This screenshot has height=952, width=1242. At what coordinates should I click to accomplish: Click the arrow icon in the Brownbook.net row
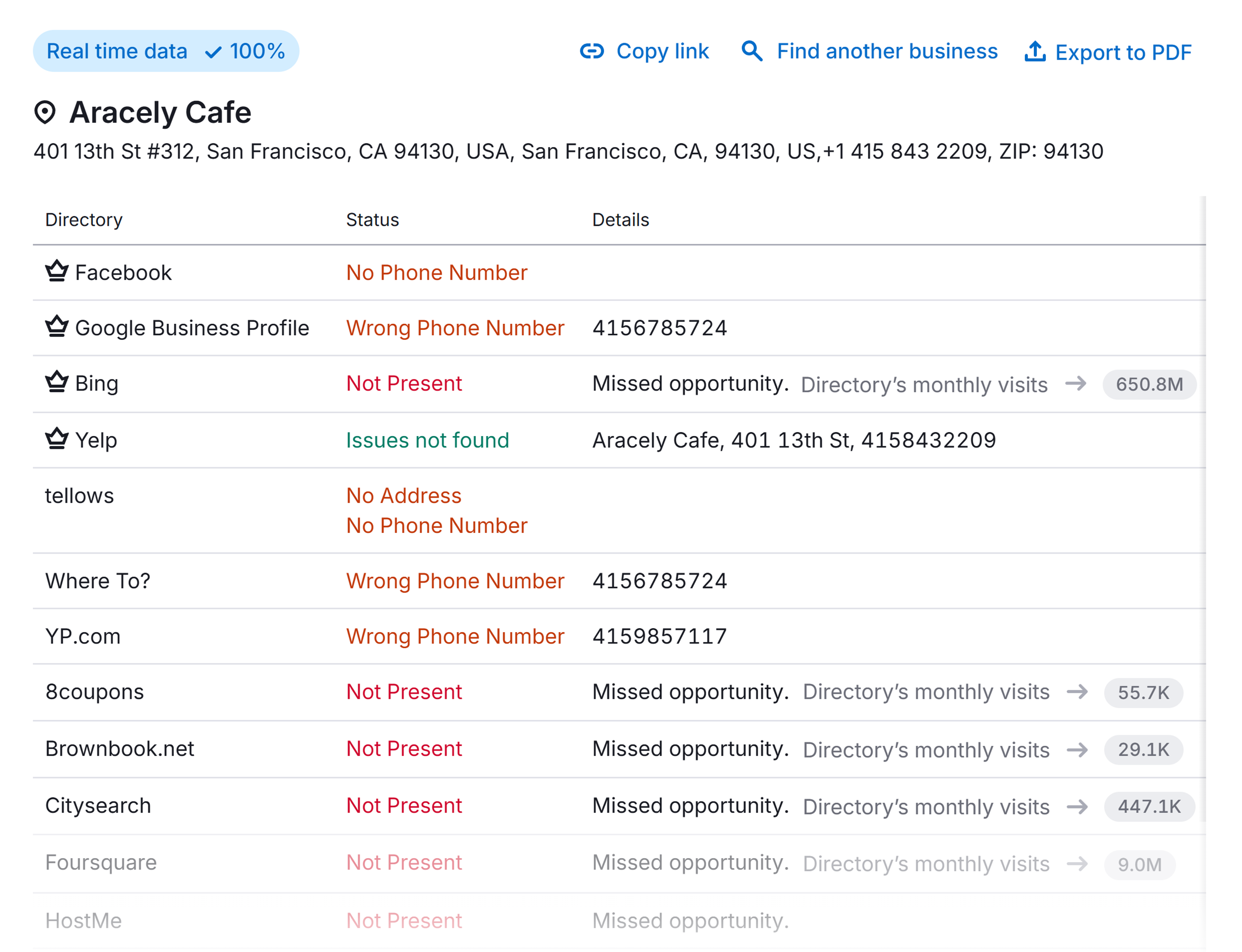pos(1077,750)
